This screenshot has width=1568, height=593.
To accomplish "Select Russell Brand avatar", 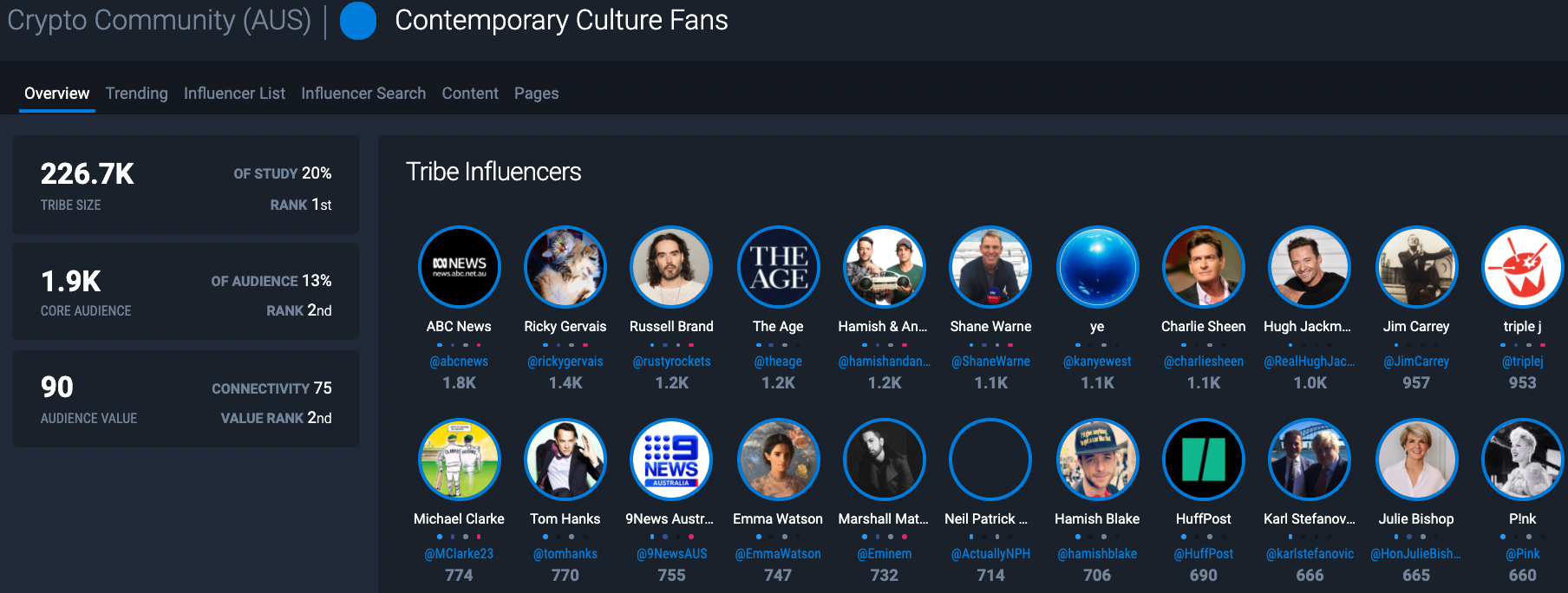I will pyautogui.click(x=671, y=267).
